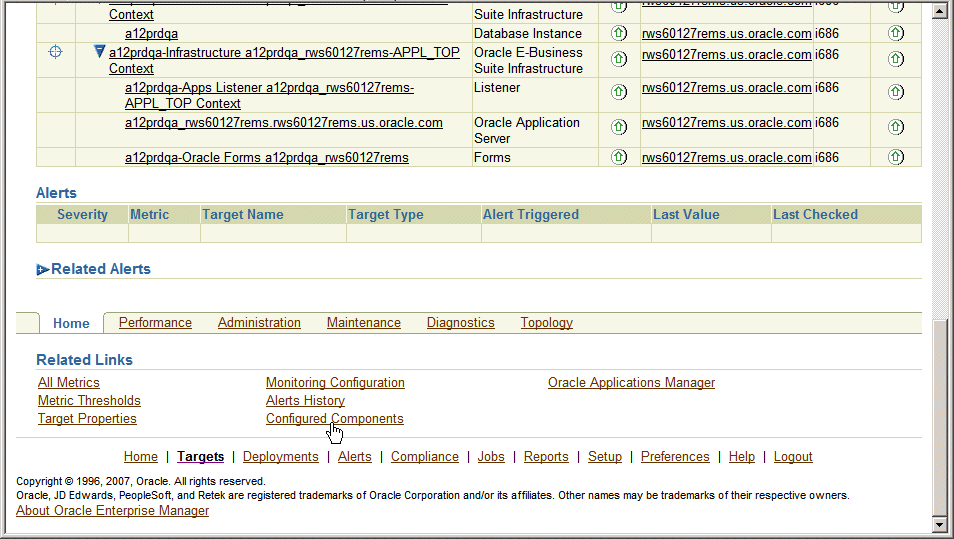Viewport: 954px width, 539px height.
Task: Switch to the Diagnostics tab
Action: 461,322
